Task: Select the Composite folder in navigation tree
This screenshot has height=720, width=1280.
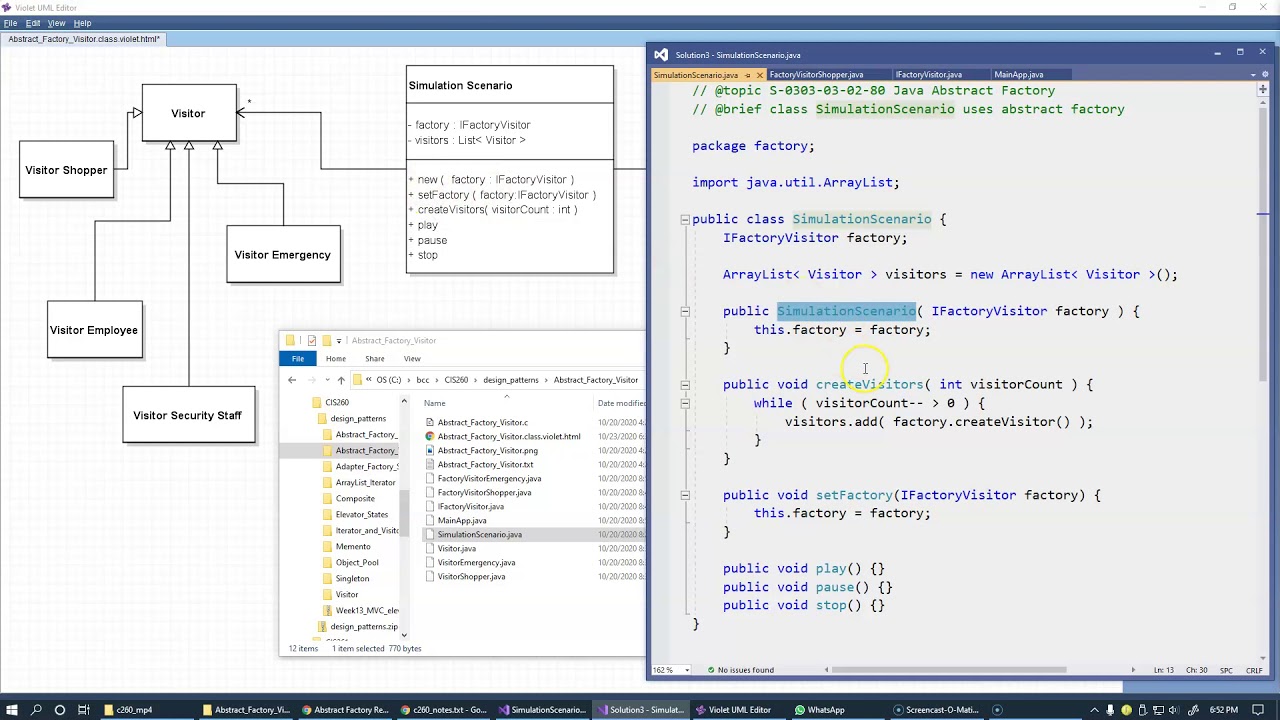Action: pos(355,499)
